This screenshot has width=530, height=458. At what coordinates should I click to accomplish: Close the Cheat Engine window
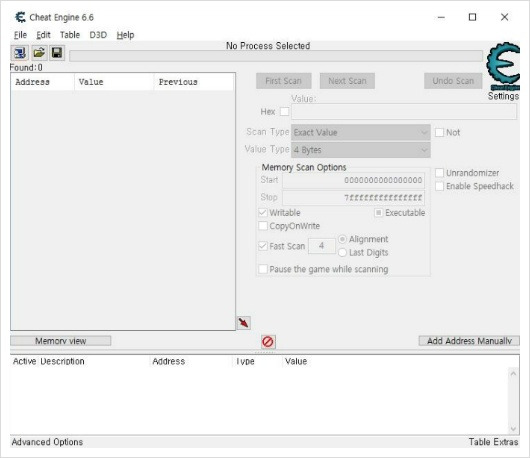tap(504, 17)
